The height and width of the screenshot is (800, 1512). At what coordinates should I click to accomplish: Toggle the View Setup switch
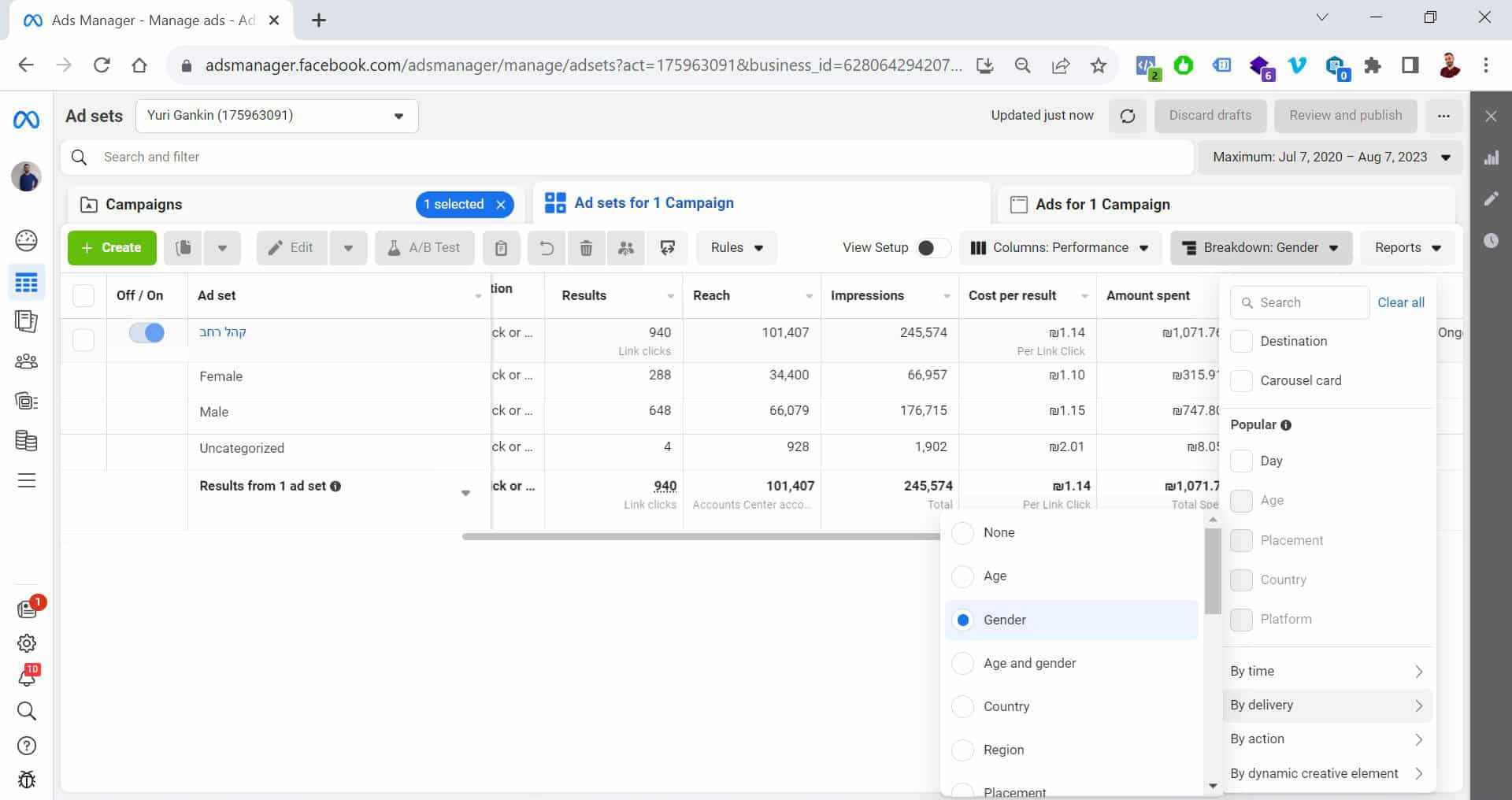pos(932,248)
